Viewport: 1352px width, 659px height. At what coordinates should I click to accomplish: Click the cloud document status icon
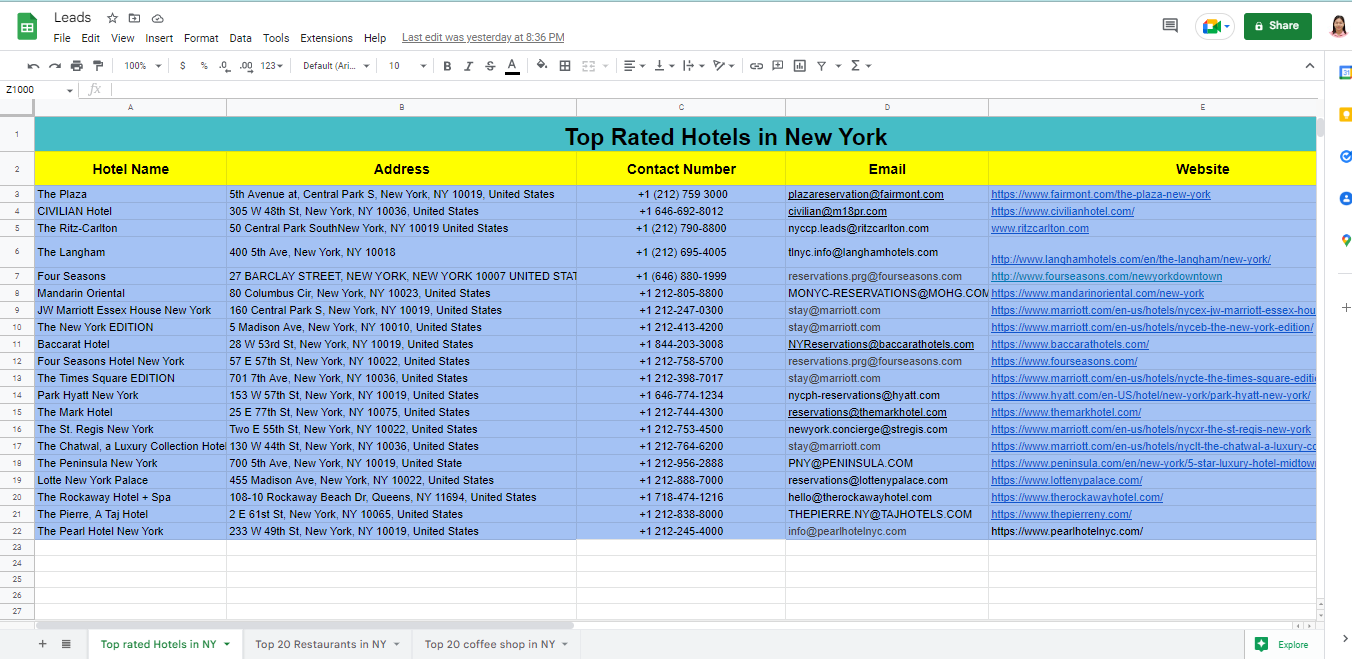coord(158,18)
